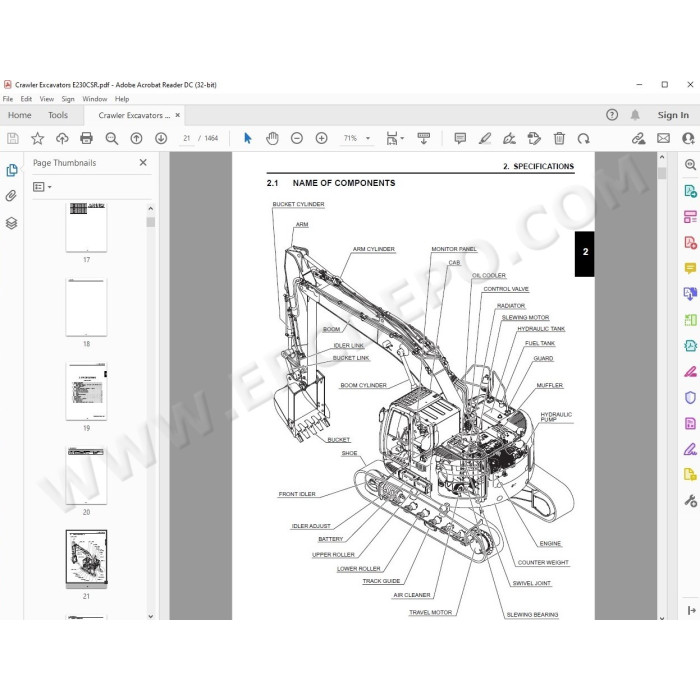Open yellow Comment tool in right pane
The height and width of the screenshot is (700, 700).
click(x=690, y=268)
